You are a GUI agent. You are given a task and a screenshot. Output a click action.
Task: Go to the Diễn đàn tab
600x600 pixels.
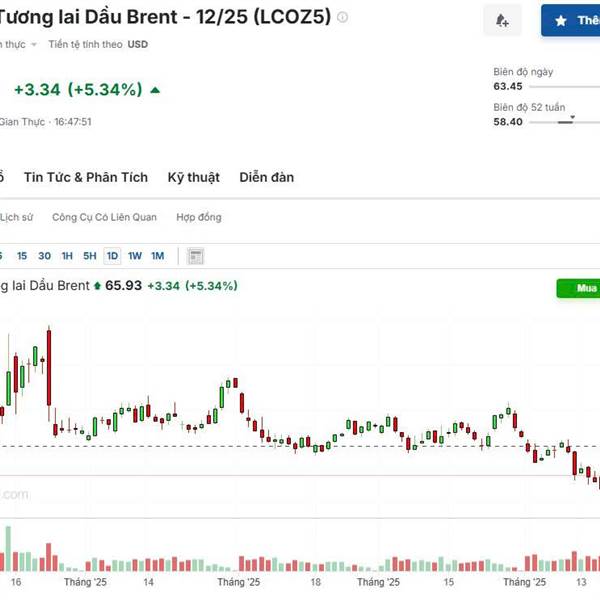click(x=267, y=177)
